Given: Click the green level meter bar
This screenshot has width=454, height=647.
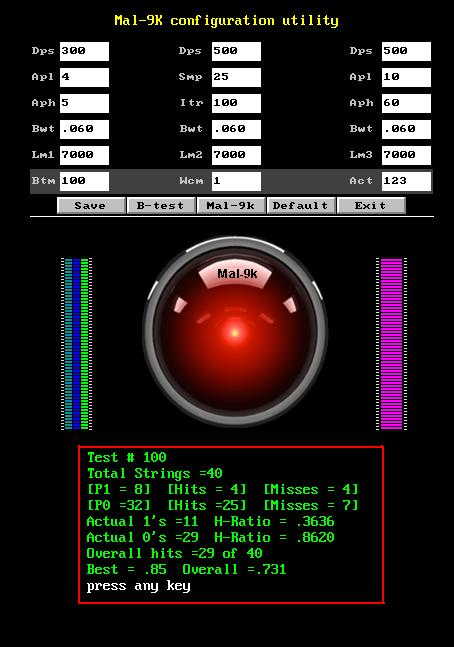Looking at the screenshot, I should [85, 344].
